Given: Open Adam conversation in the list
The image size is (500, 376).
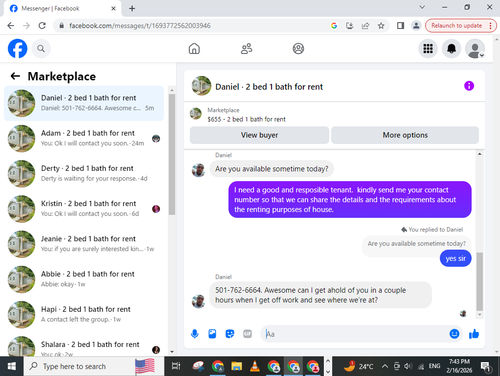Looking at the screenshot, I should pyautogui.click(x=84, y=138).
